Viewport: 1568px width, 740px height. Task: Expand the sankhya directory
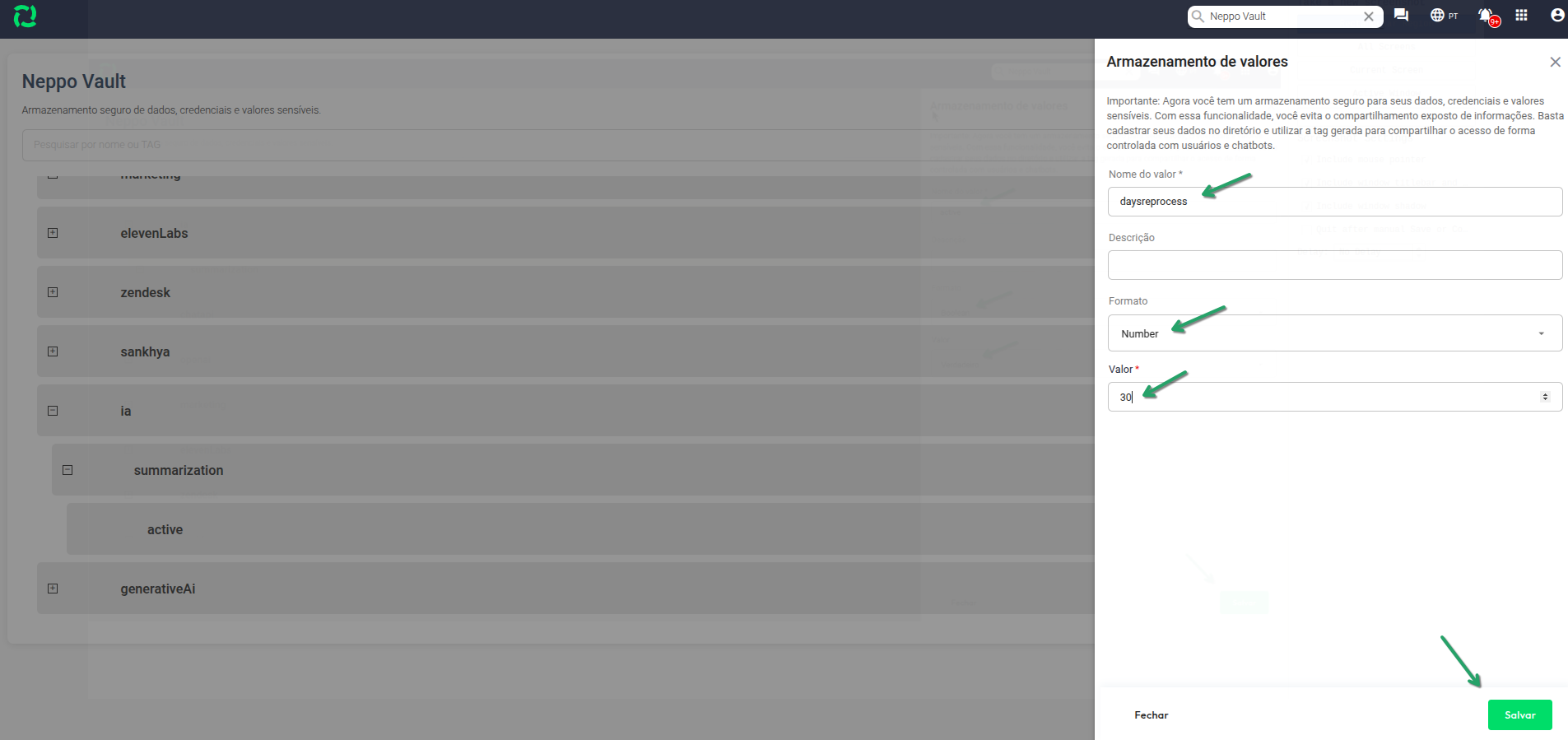pos(53,351)
